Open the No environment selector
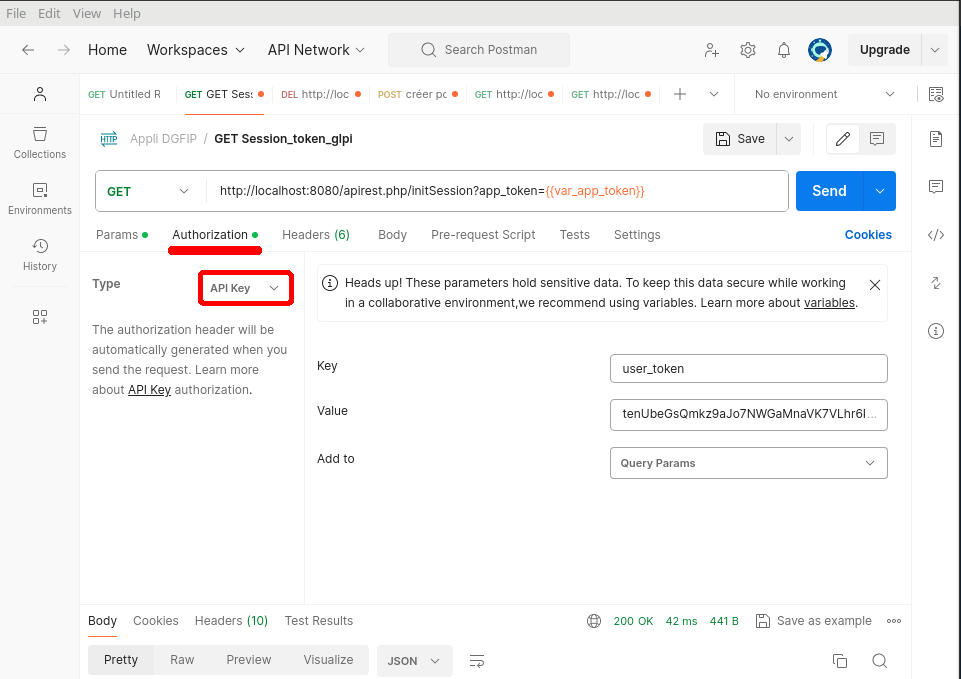The height and width of the screenshot is (679, 961). [824, 94]
